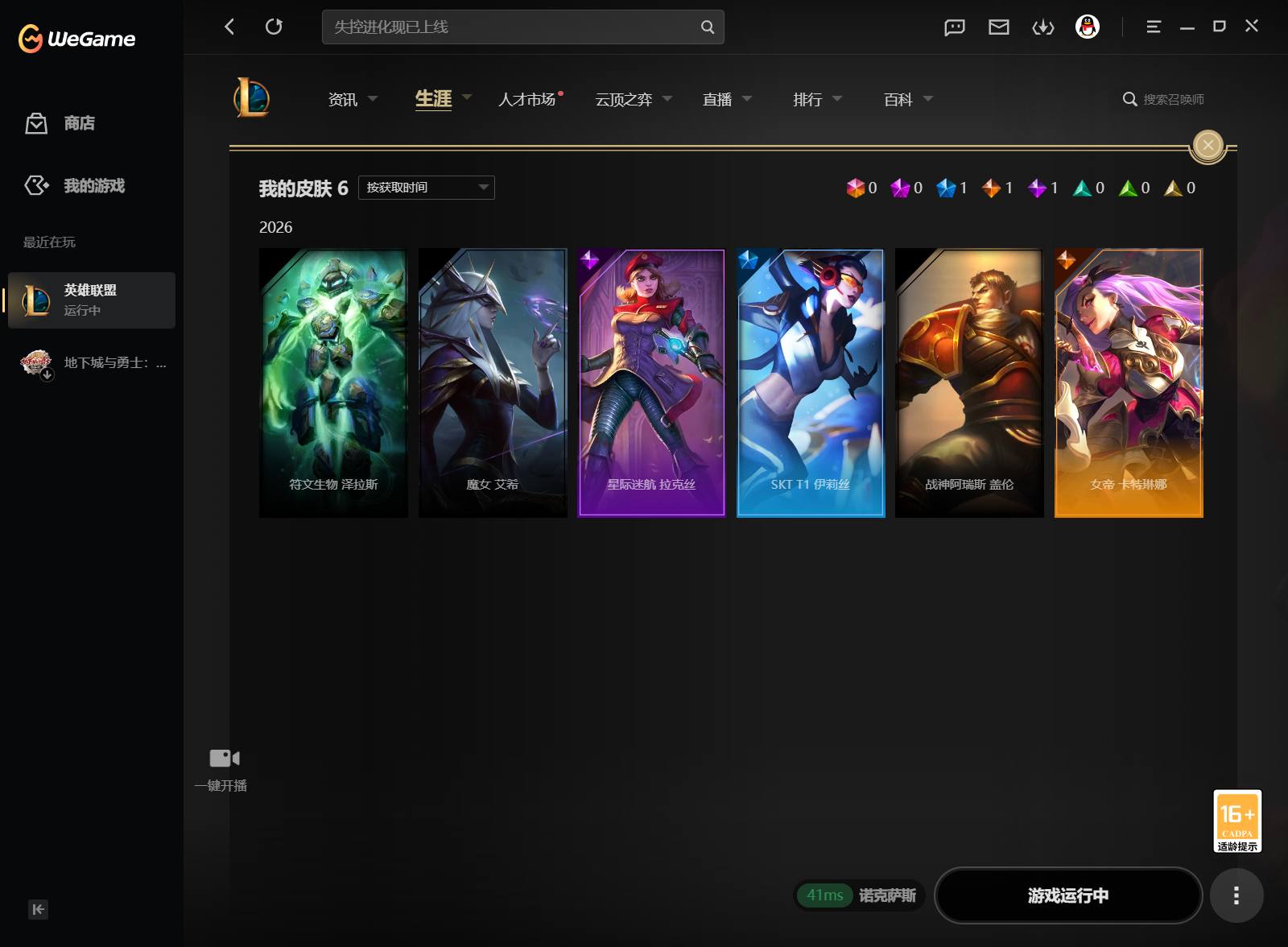1288x947 pixels.
Task: Open the 按获取时间 sort dropdown
Action: (x=426, y=188)
